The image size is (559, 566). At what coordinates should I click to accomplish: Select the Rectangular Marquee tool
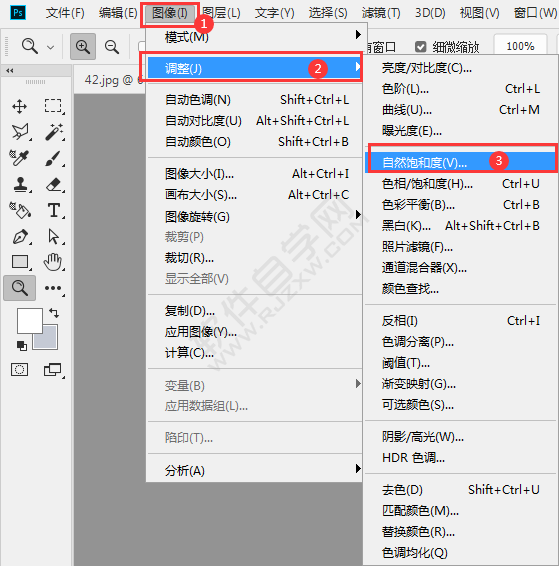point(53,106)
